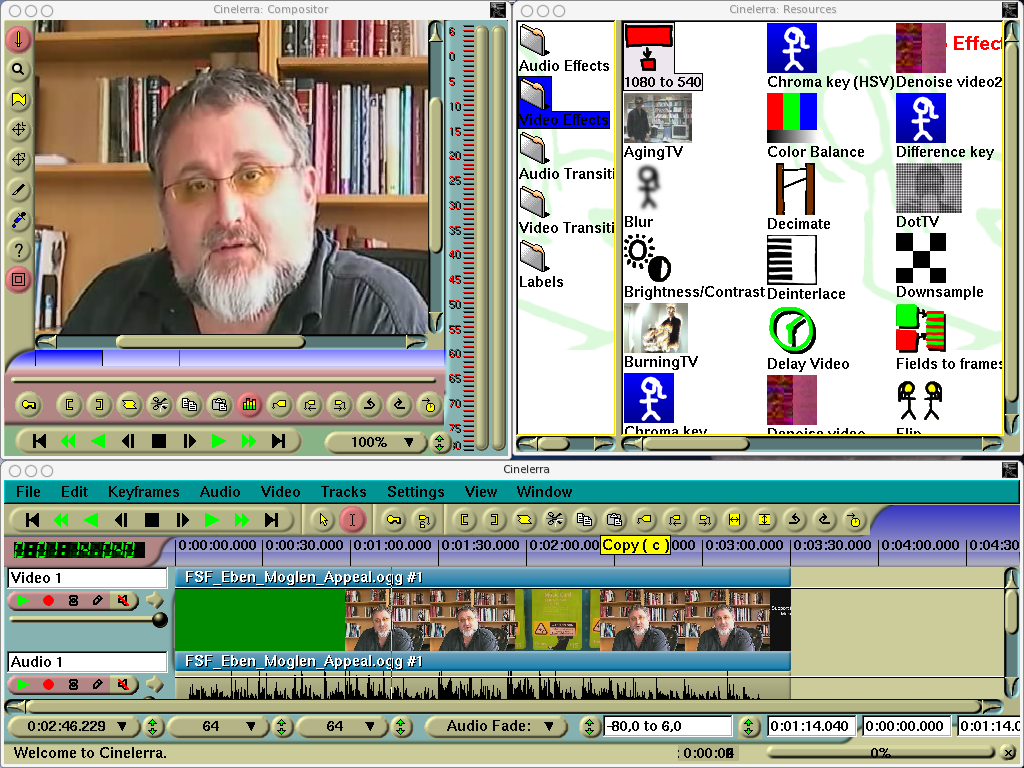
Task: Set the out point in main toolbar
Action: pos(494,520)
